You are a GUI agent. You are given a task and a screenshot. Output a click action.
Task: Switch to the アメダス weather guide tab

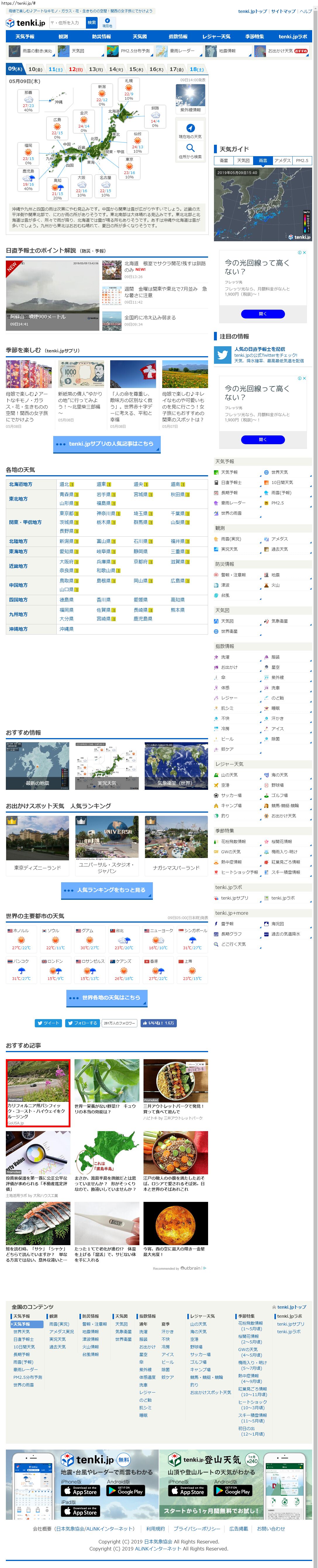tap(282, 161)
